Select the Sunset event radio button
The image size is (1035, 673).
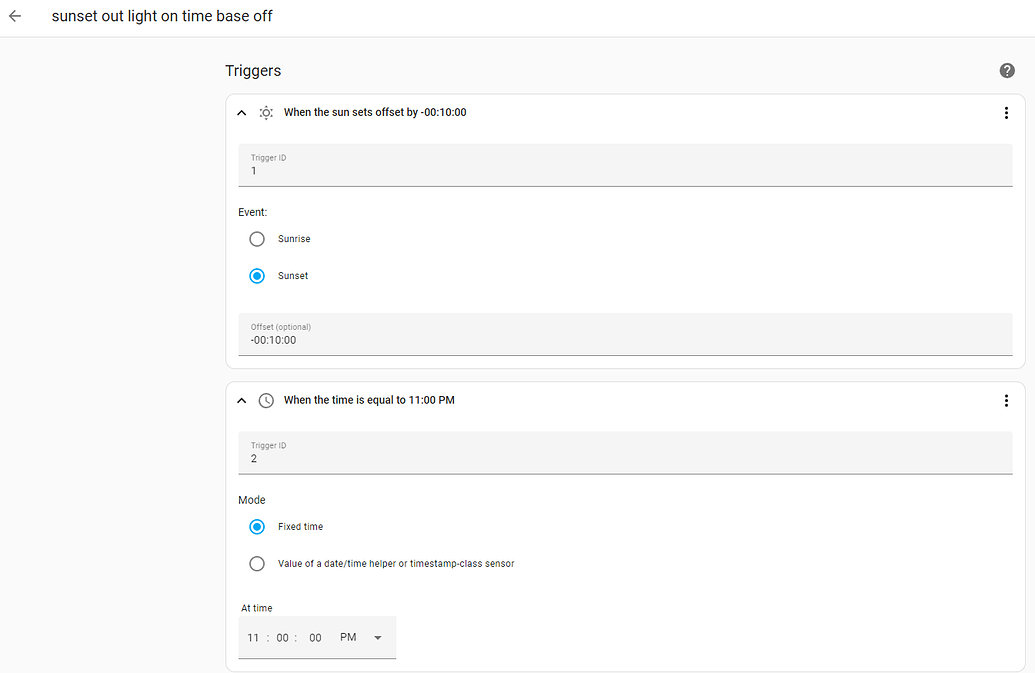pyautogui.click(x=257, y=276)
